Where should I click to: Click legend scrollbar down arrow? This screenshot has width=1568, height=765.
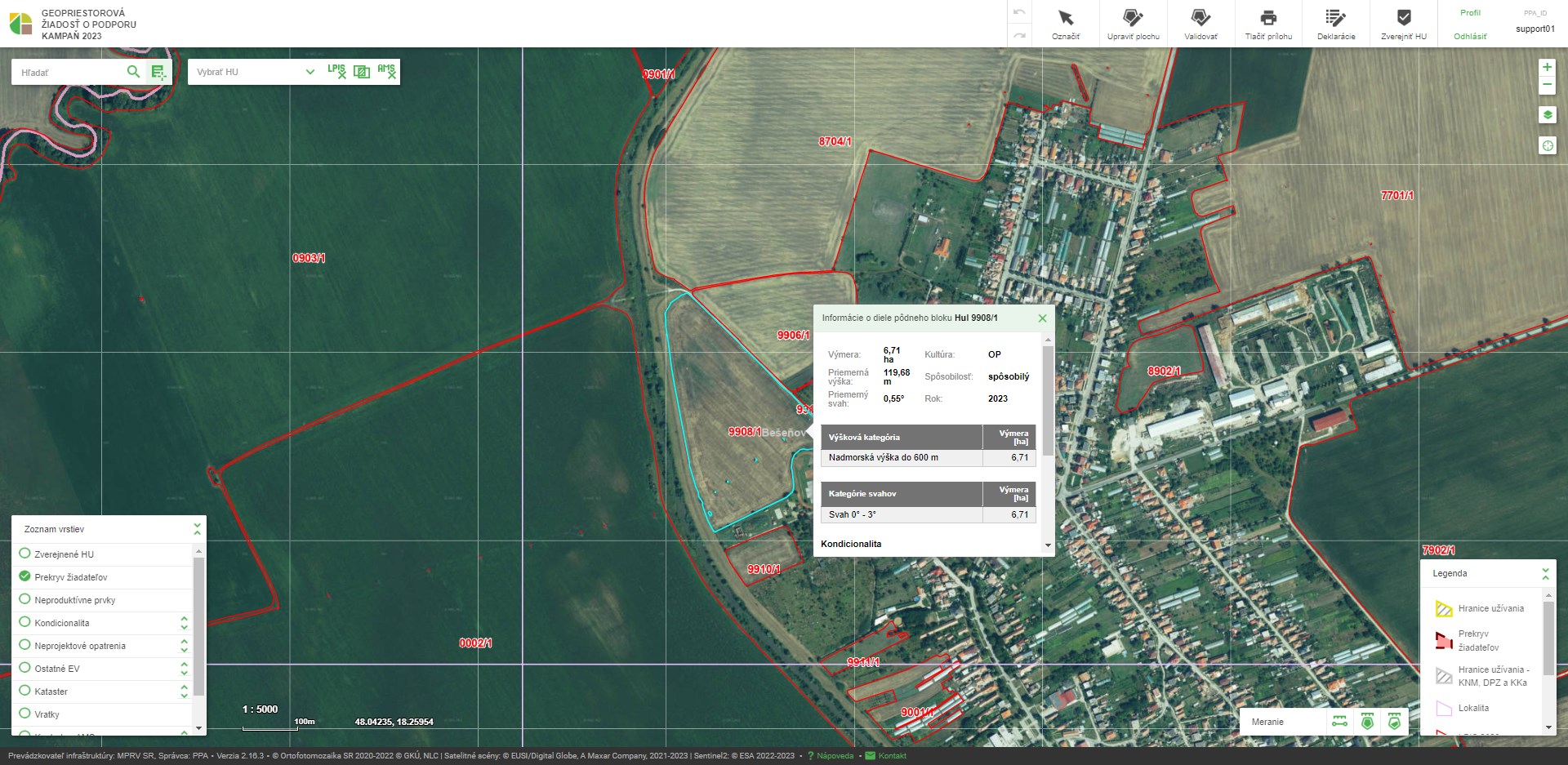1548,727
